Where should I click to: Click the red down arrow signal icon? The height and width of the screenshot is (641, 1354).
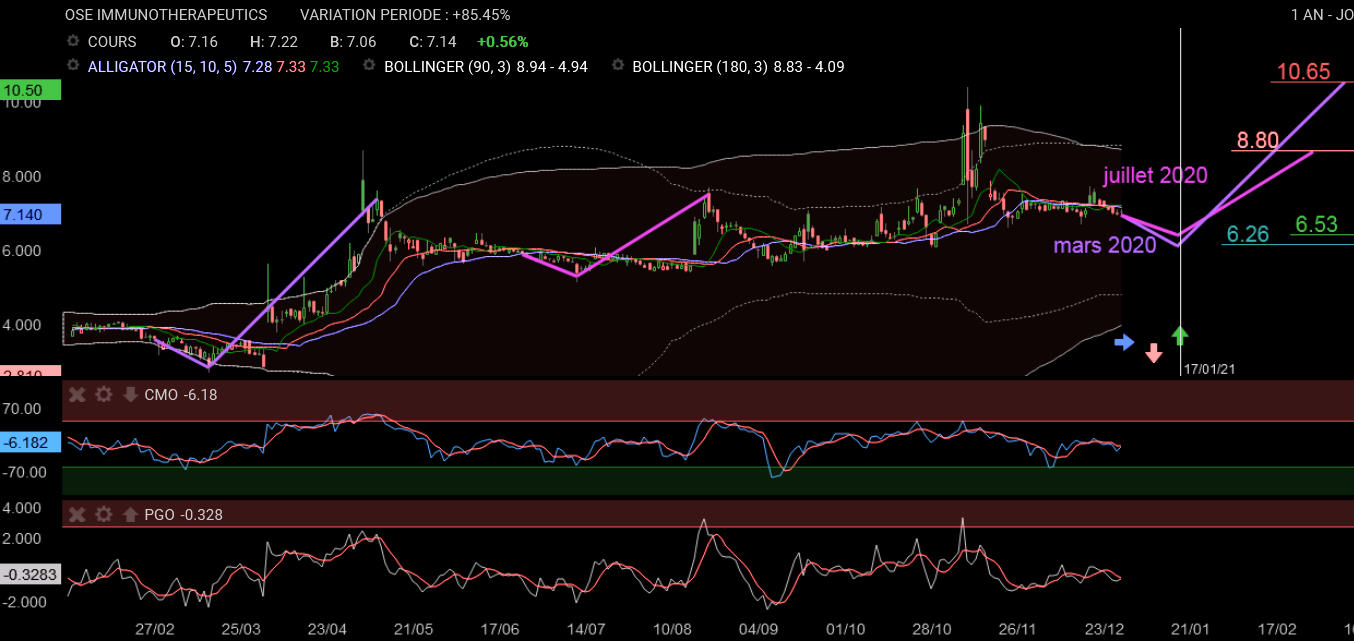click(1153, 353)
